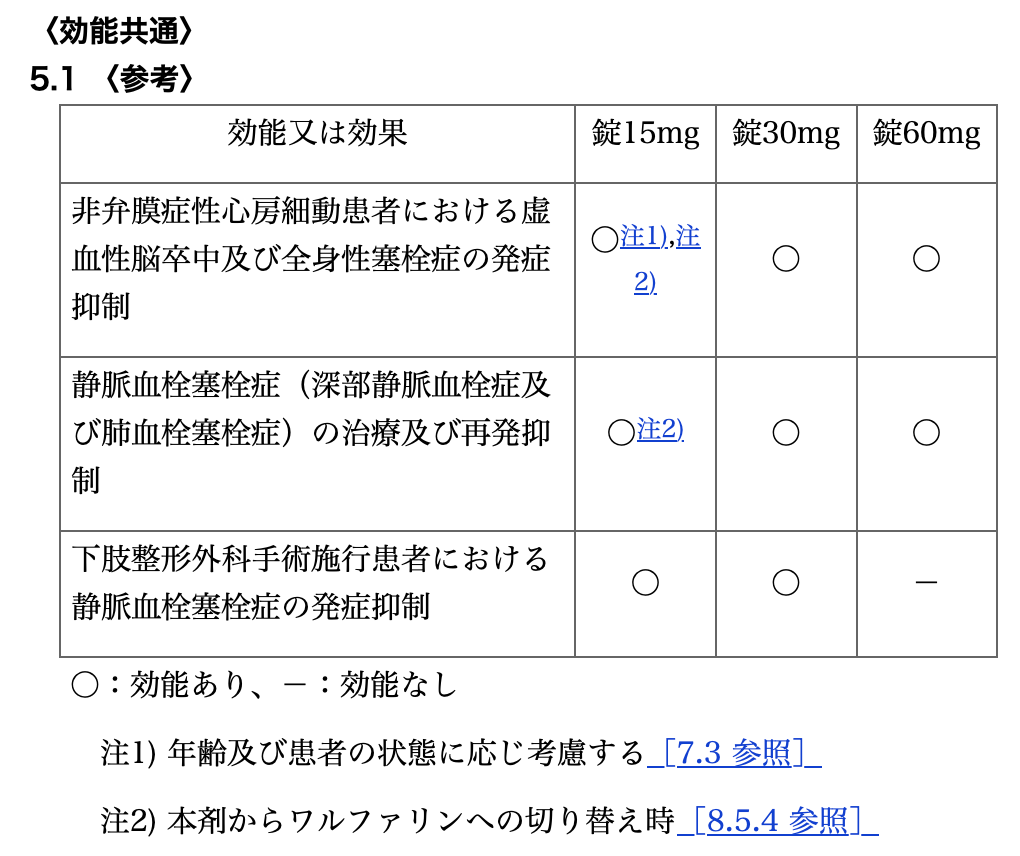
Task: Open the [8.5.4 参照] reference link
Action: pyautogui.click(x=777, y=821)
